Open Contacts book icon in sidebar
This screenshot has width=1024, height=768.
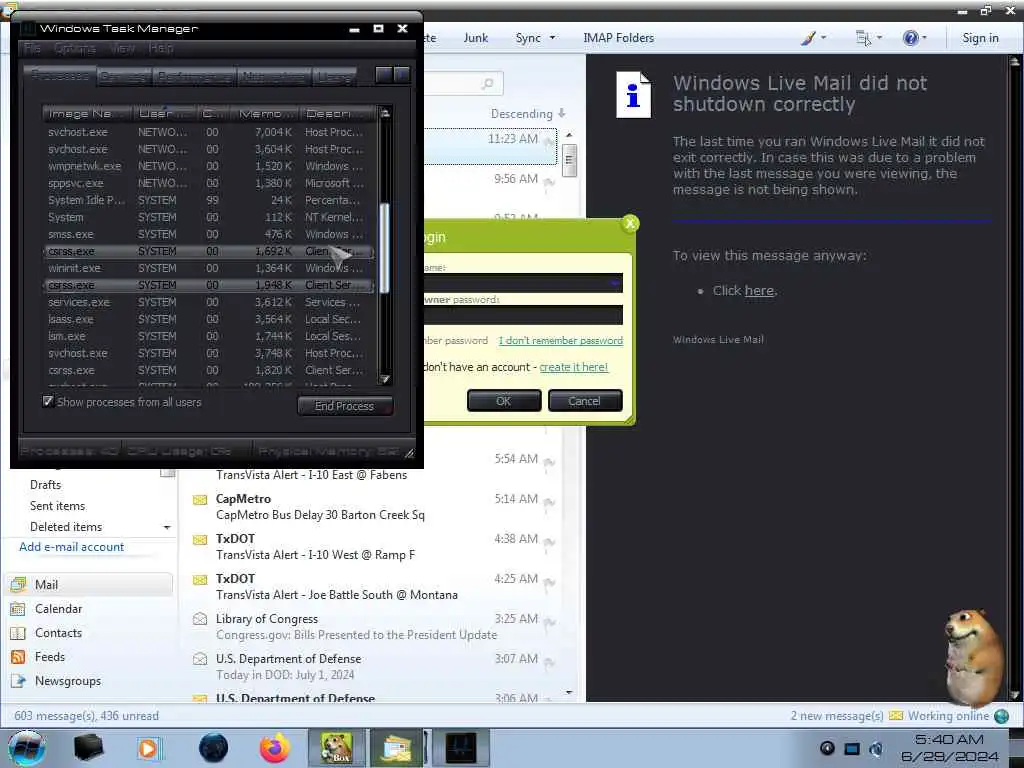(x=18, y=633)
